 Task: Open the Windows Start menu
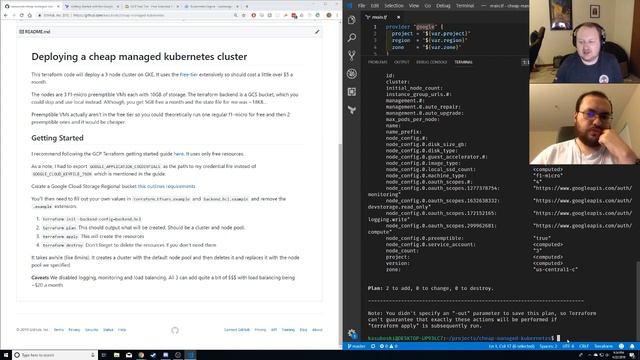(6, 355)
